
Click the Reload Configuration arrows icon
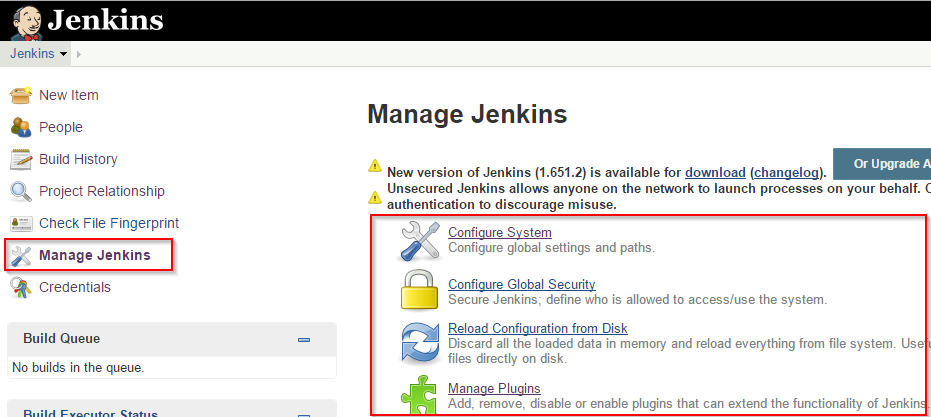[x=420, y=343]
